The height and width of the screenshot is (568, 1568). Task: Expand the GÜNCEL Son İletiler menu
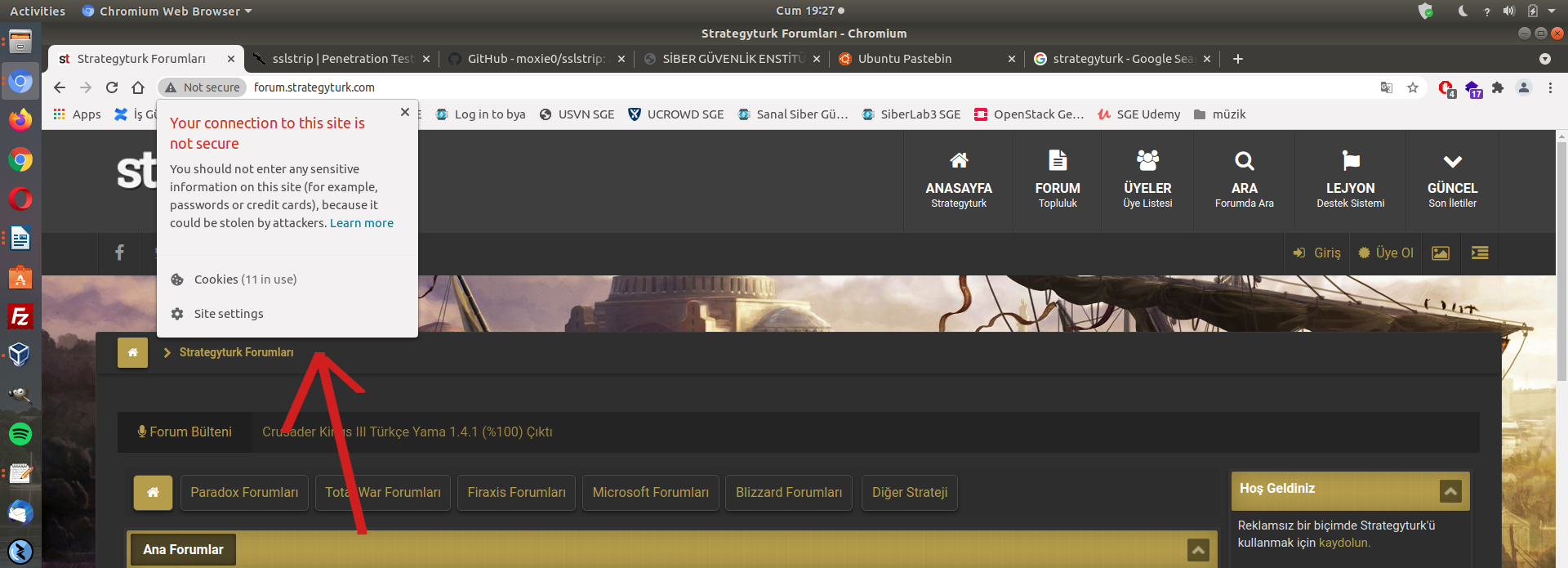click(x=1453, y=181)
